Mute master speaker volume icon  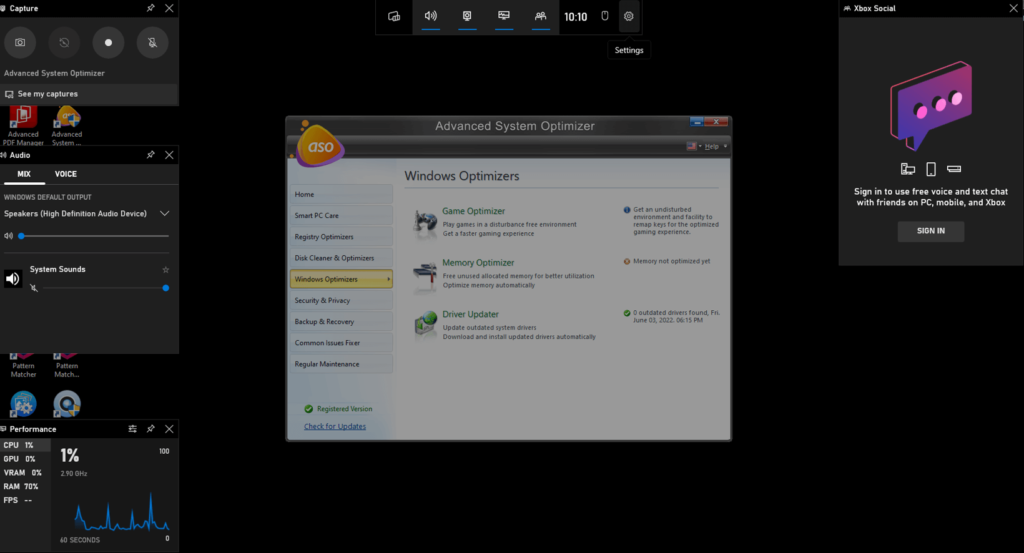click(x=8, y=236)
